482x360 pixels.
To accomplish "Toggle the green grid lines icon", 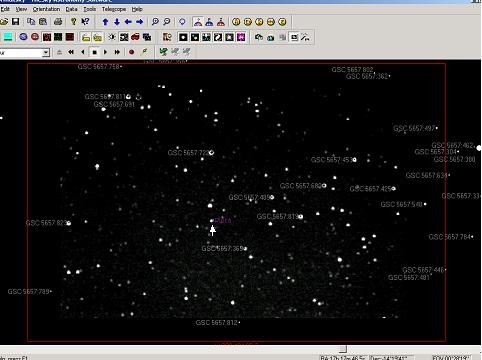I will [x=58, y=37].
